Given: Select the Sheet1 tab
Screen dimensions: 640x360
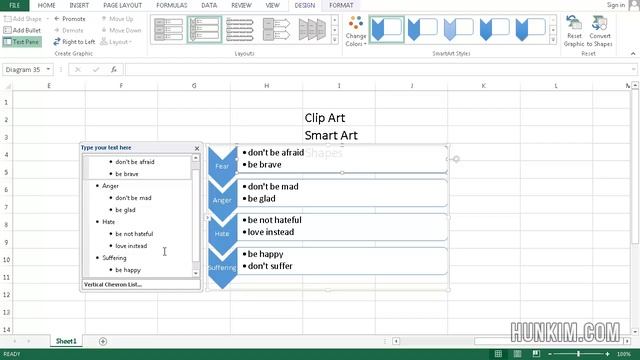Looking at the screenshot, I should click(66, 341).
